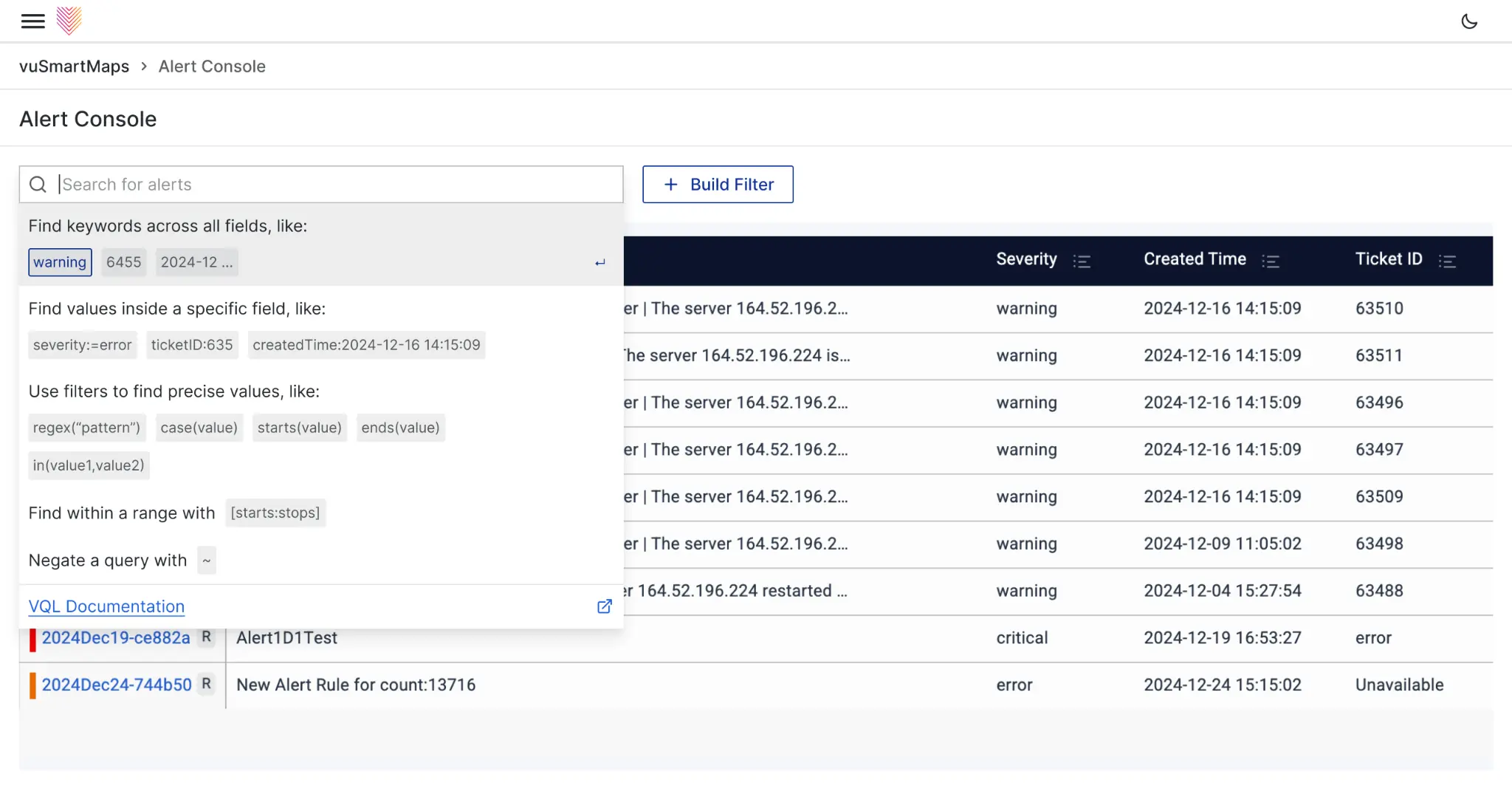
Task: Insert the starts(value) filter chip
Action: click(x=300, y=428)
